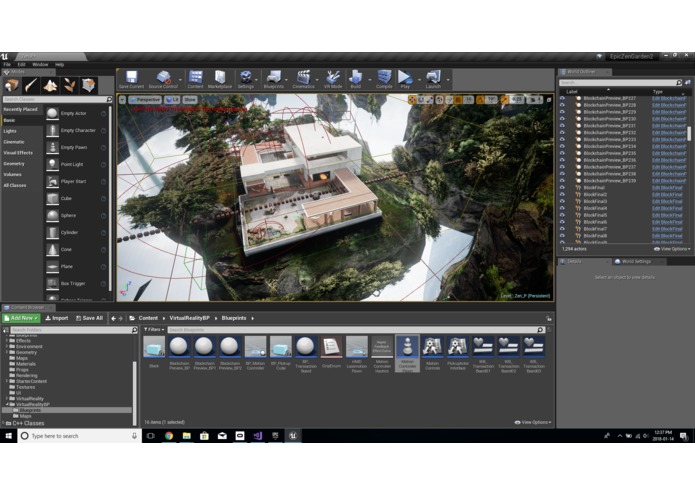Open the Edit menu
Screen dimensions: 695x494
pos(21,65)
